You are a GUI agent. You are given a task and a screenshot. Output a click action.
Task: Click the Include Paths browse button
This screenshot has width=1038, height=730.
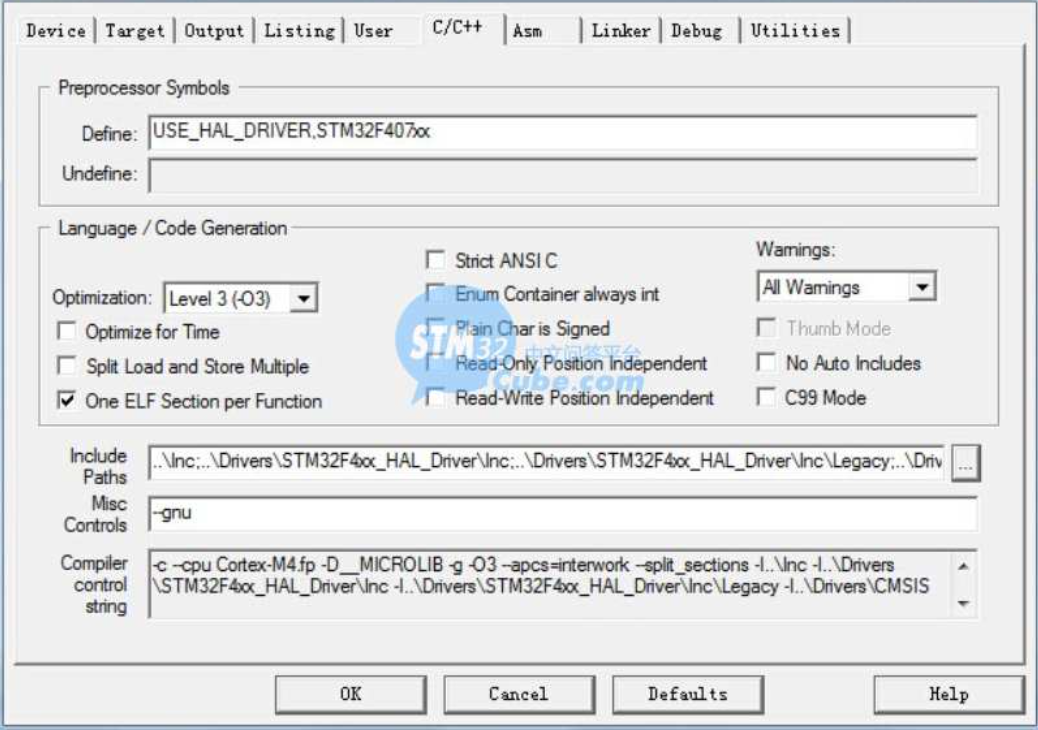(x=966, y=462)
